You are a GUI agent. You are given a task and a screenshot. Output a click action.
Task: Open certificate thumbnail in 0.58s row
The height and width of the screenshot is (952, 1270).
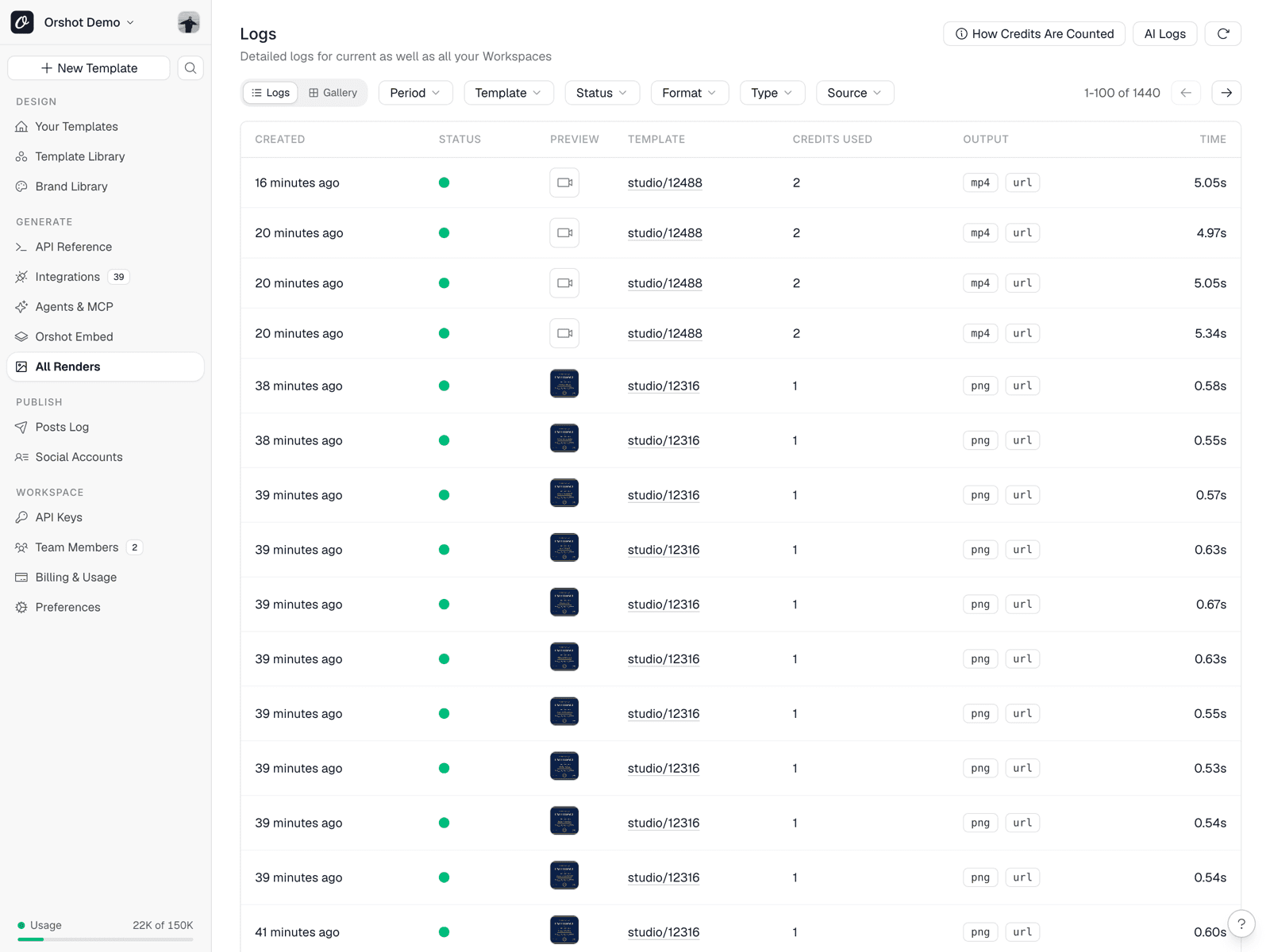pyautogui.click(x=564, y=384)
